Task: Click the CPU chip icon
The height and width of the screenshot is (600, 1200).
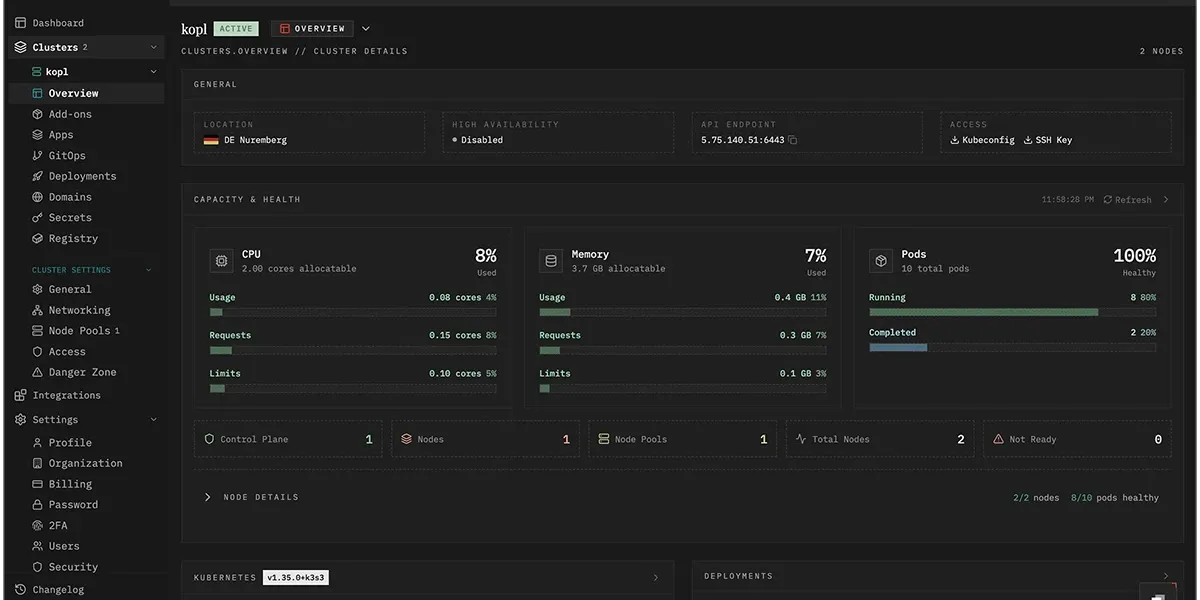Action: 221,261
